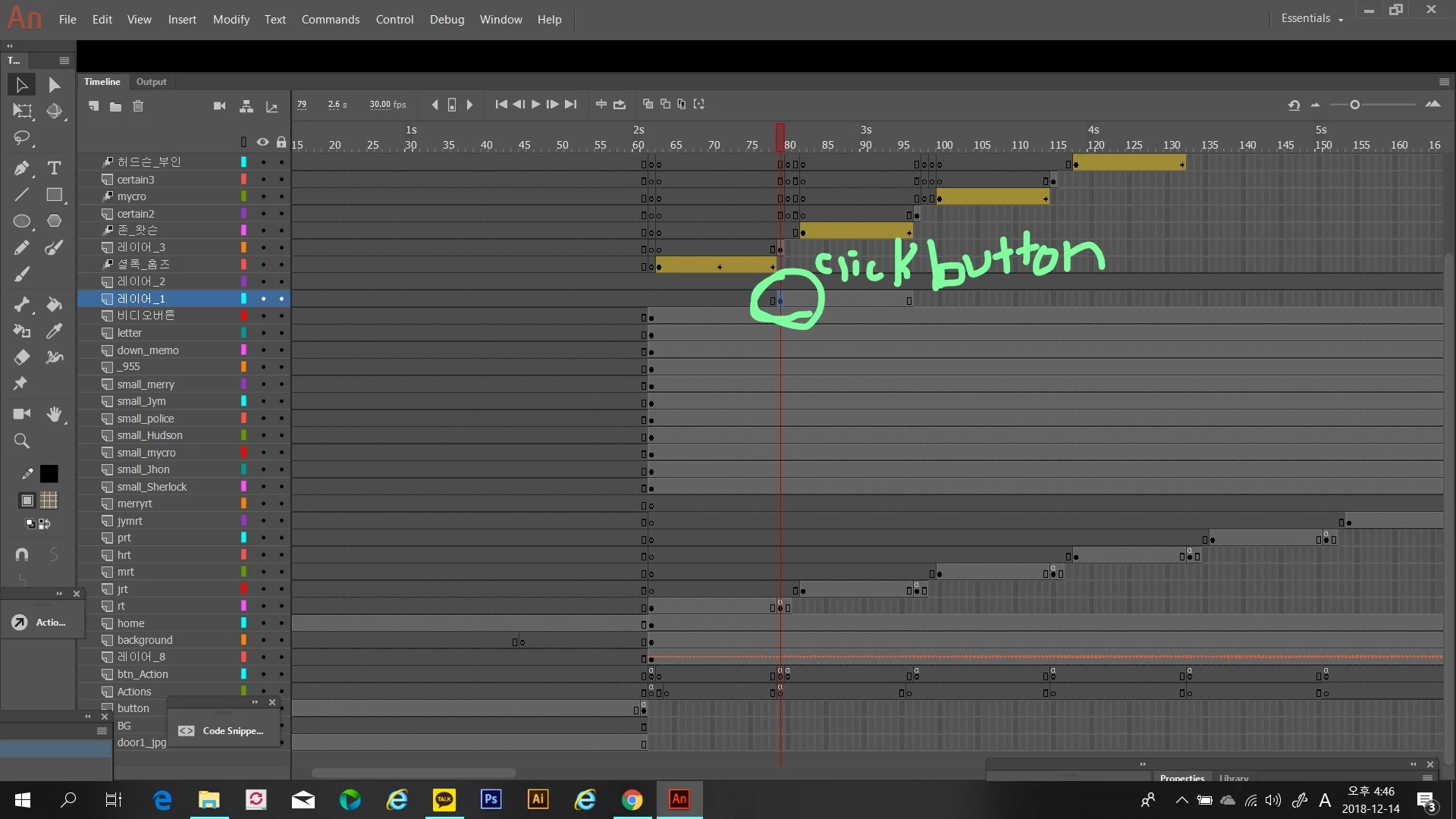
Task: Toggle lock dot of letter layer
Action: coord(281,333)
